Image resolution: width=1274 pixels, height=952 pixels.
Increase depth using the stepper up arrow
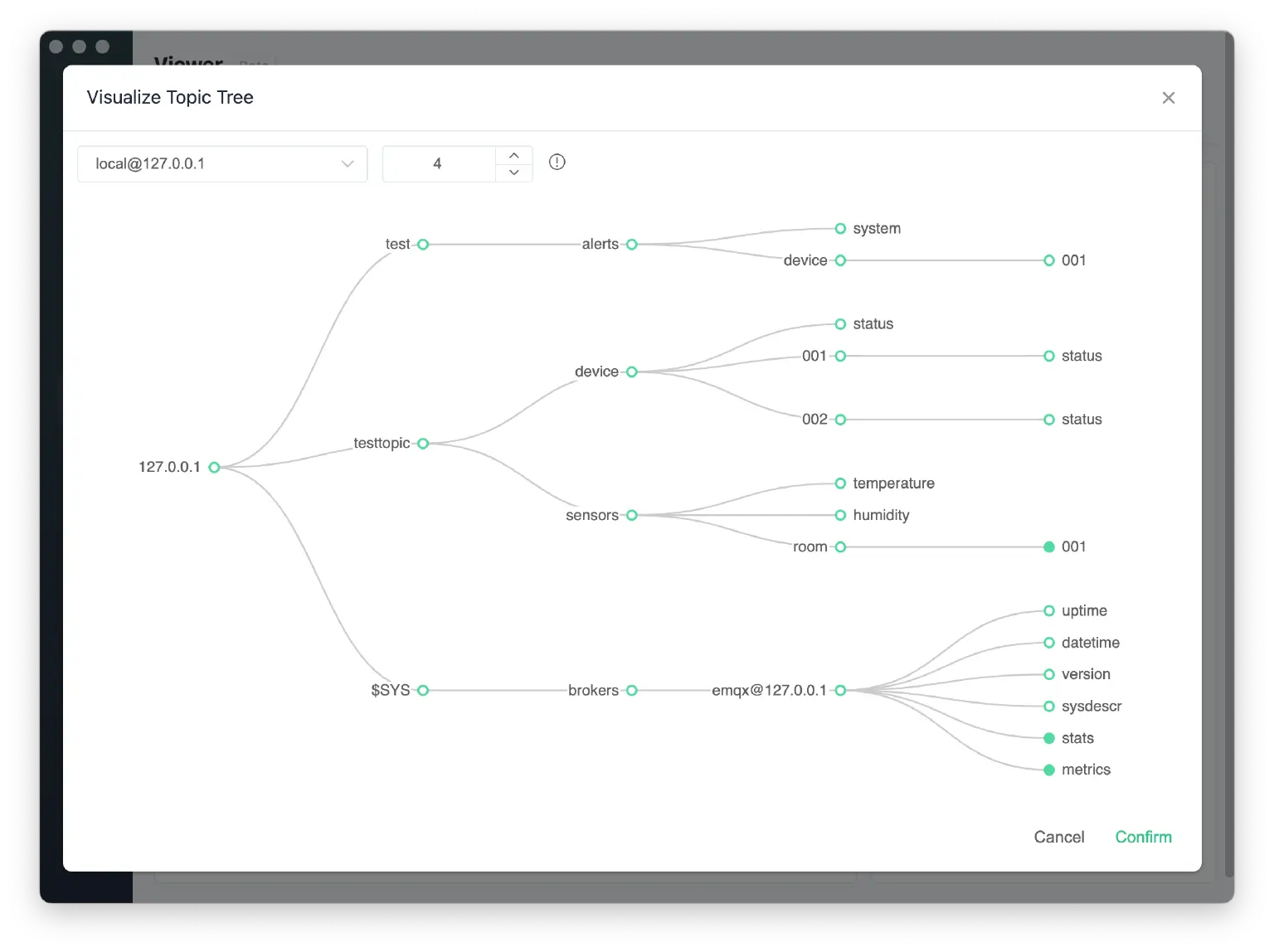pos(514,154)
